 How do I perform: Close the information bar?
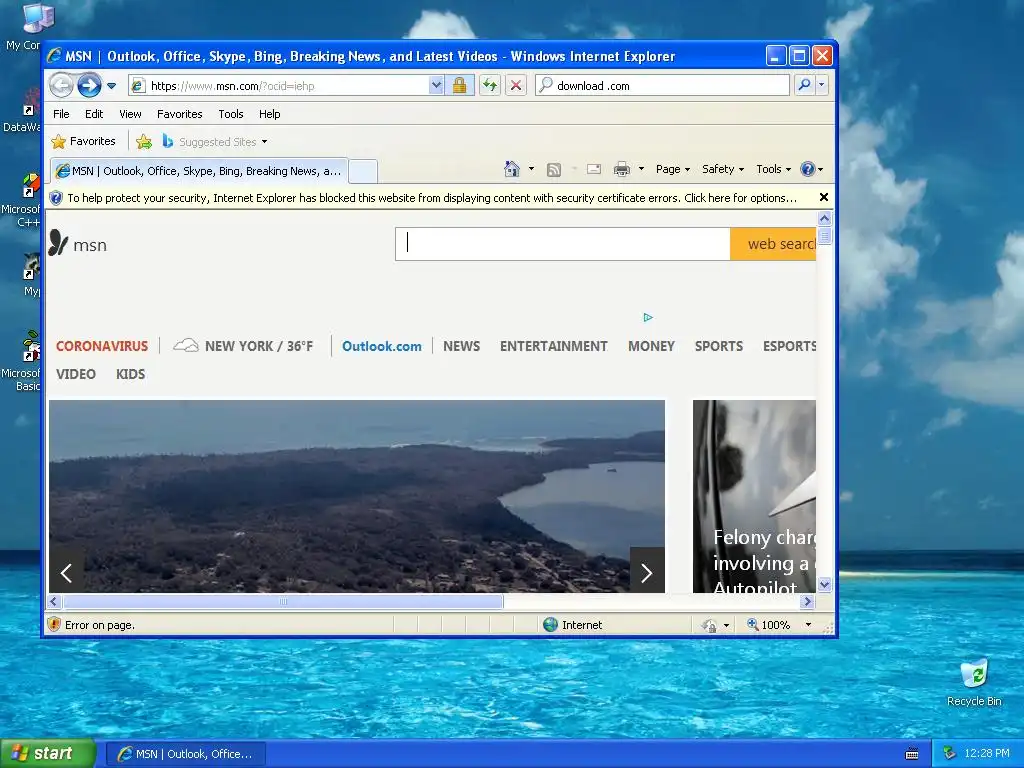point(824,197)
